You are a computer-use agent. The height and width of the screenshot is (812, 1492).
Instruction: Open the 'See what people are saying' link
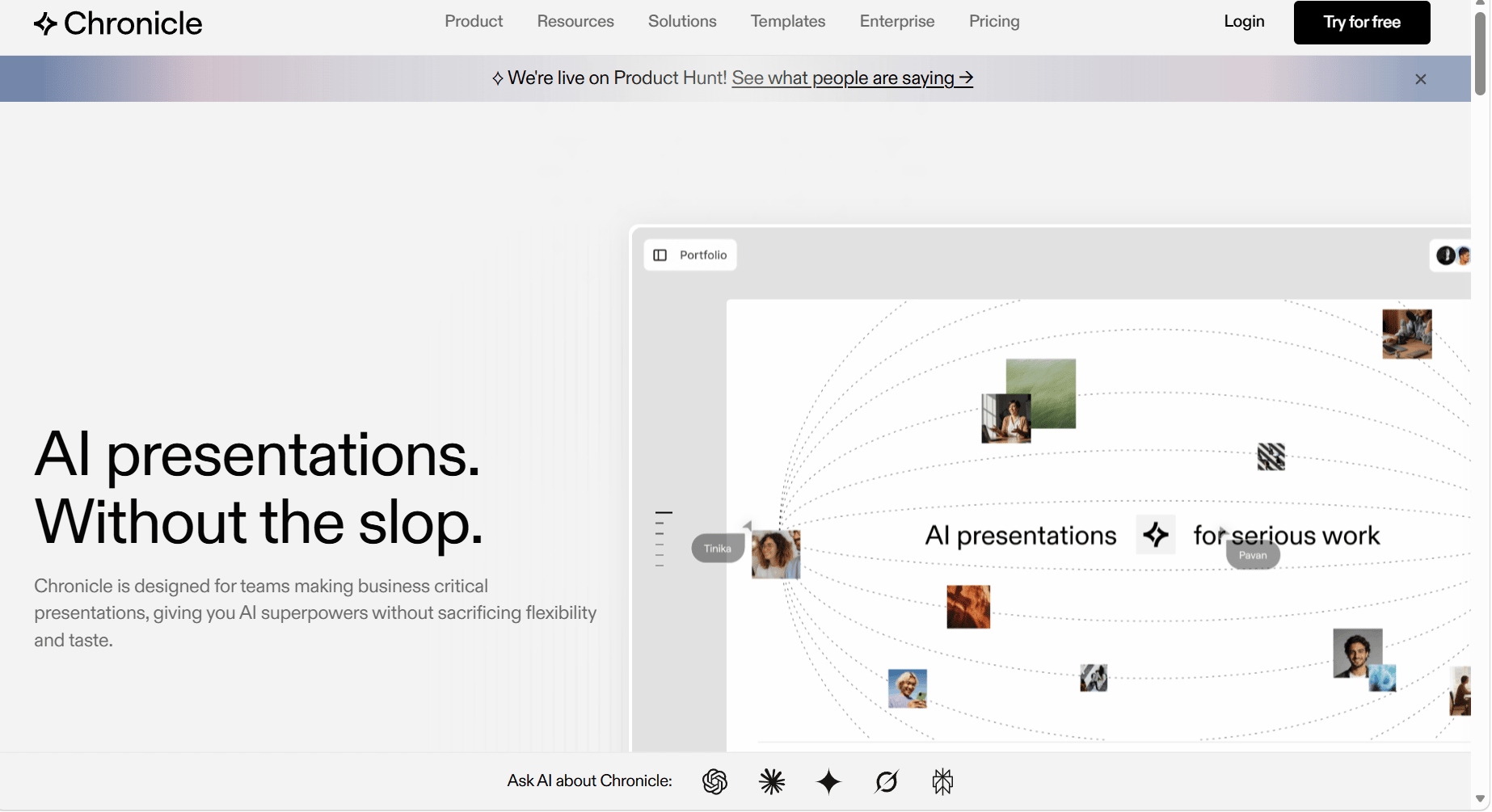852,78
